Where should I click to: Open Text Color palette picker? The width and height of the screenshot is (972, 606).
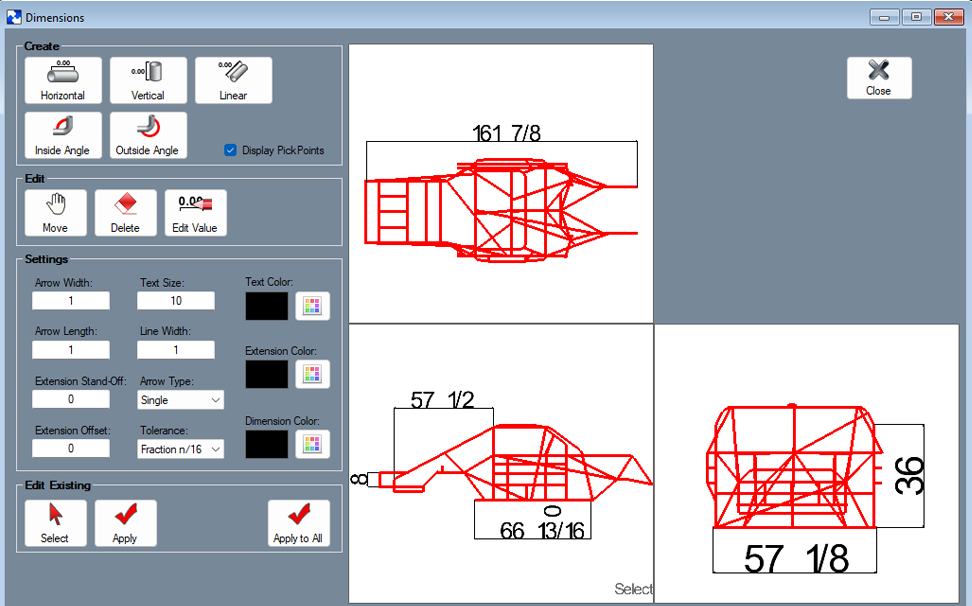tap(312, 305)
